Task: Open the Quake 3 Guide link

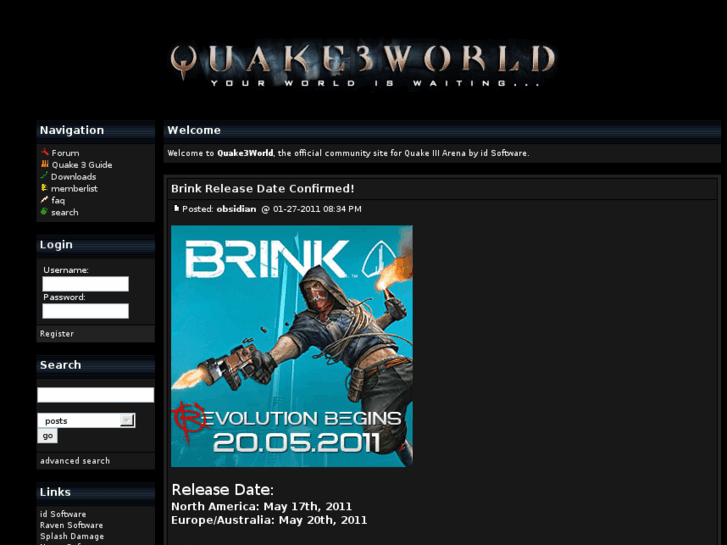Action: point(82,165)
